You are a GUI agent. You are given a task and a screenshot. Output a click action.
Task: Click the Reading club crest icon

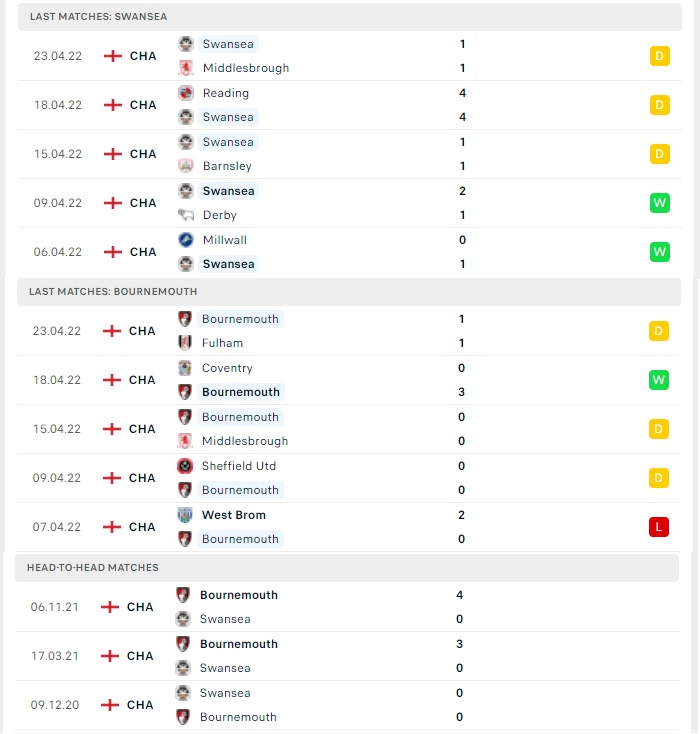pyautogui.click(x=186, y=93)
